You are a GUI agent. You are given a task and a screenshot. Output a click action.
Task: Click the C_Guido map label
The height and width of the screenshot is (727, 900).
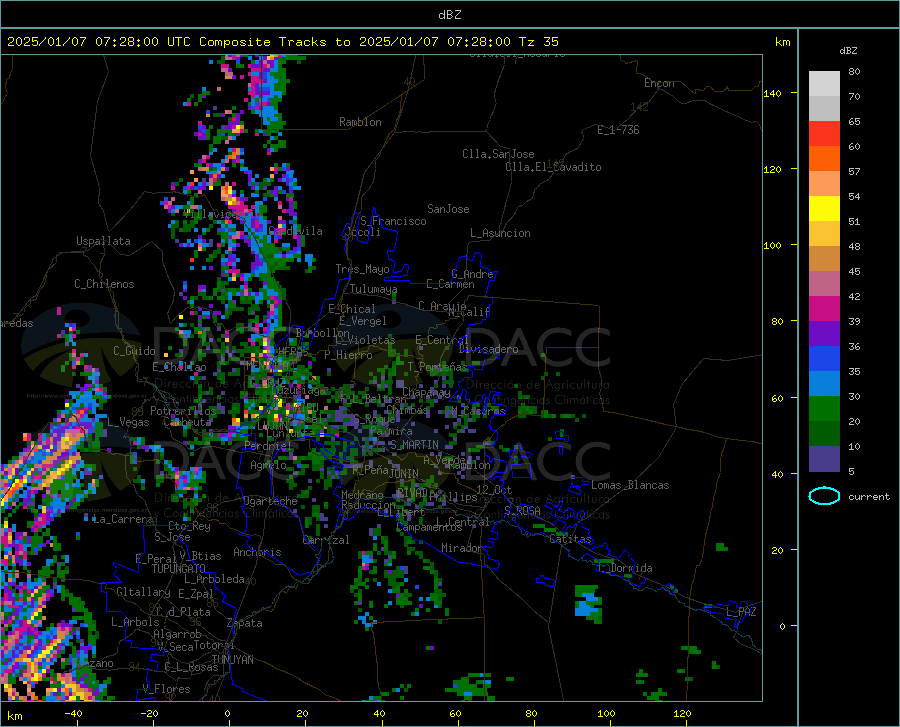[134, 351]
